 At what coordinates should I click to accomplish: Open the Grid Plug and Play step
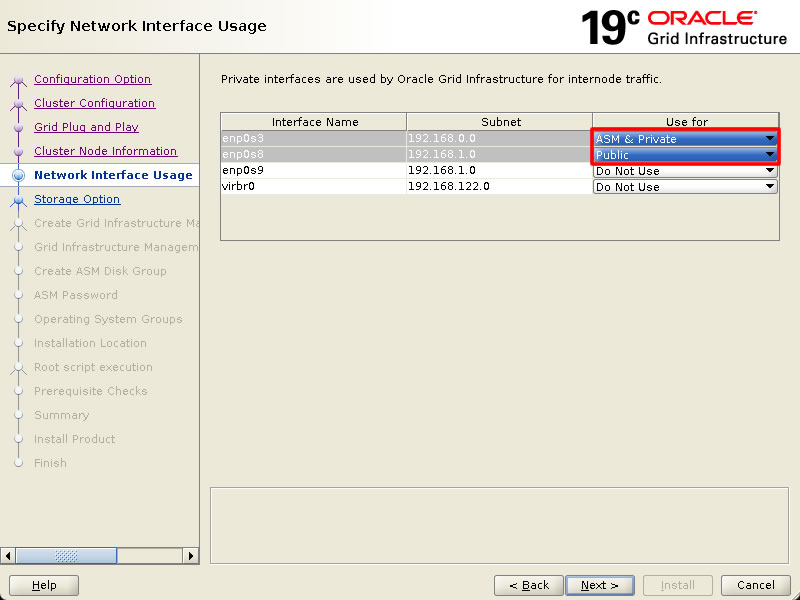pos(86,127)
